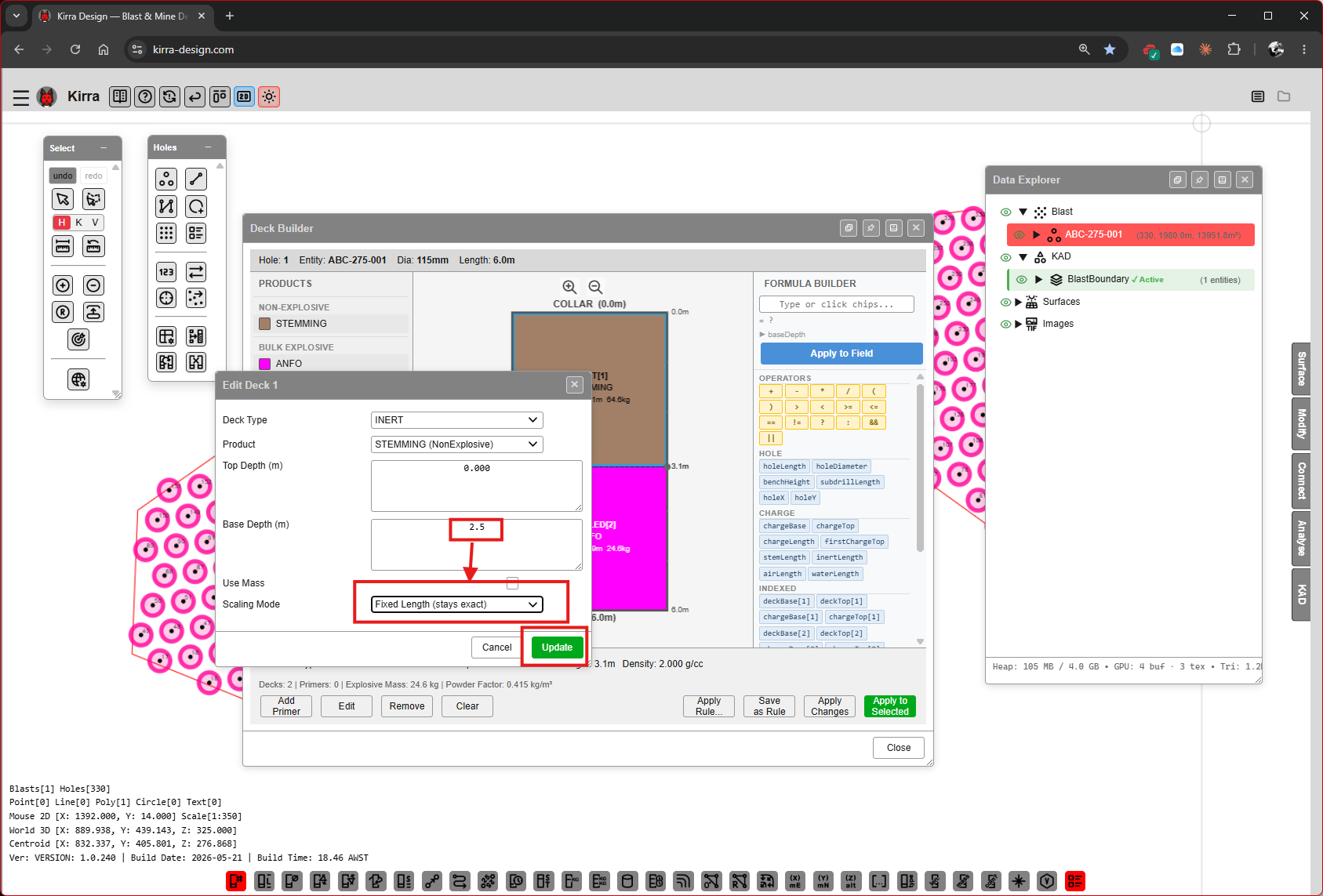Open the Kirra hamburger main menu
1323x896 pixels.
21,97
